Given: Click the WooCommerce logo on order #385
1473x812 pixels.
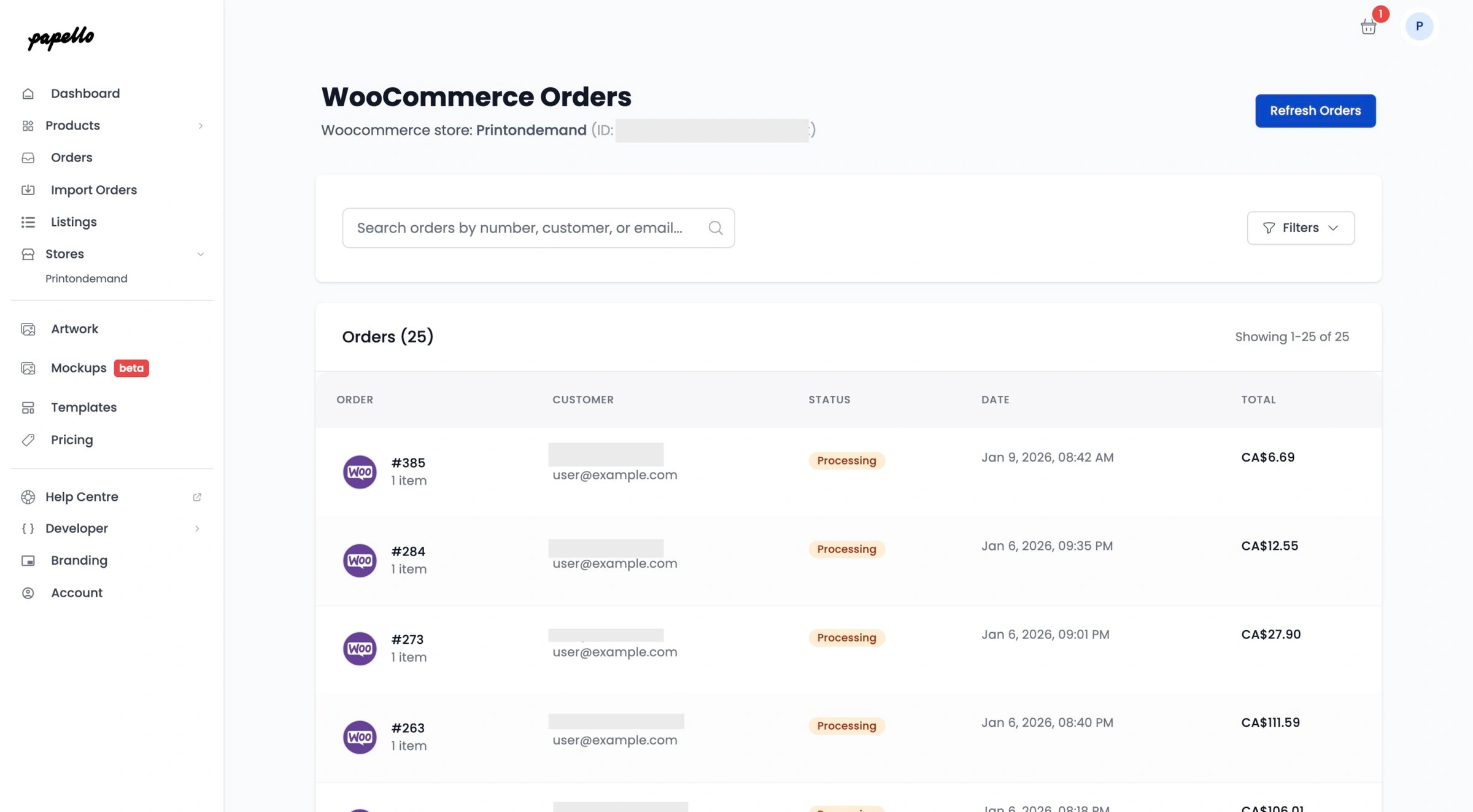Looking at the screenshot, I should coord(360,471).
